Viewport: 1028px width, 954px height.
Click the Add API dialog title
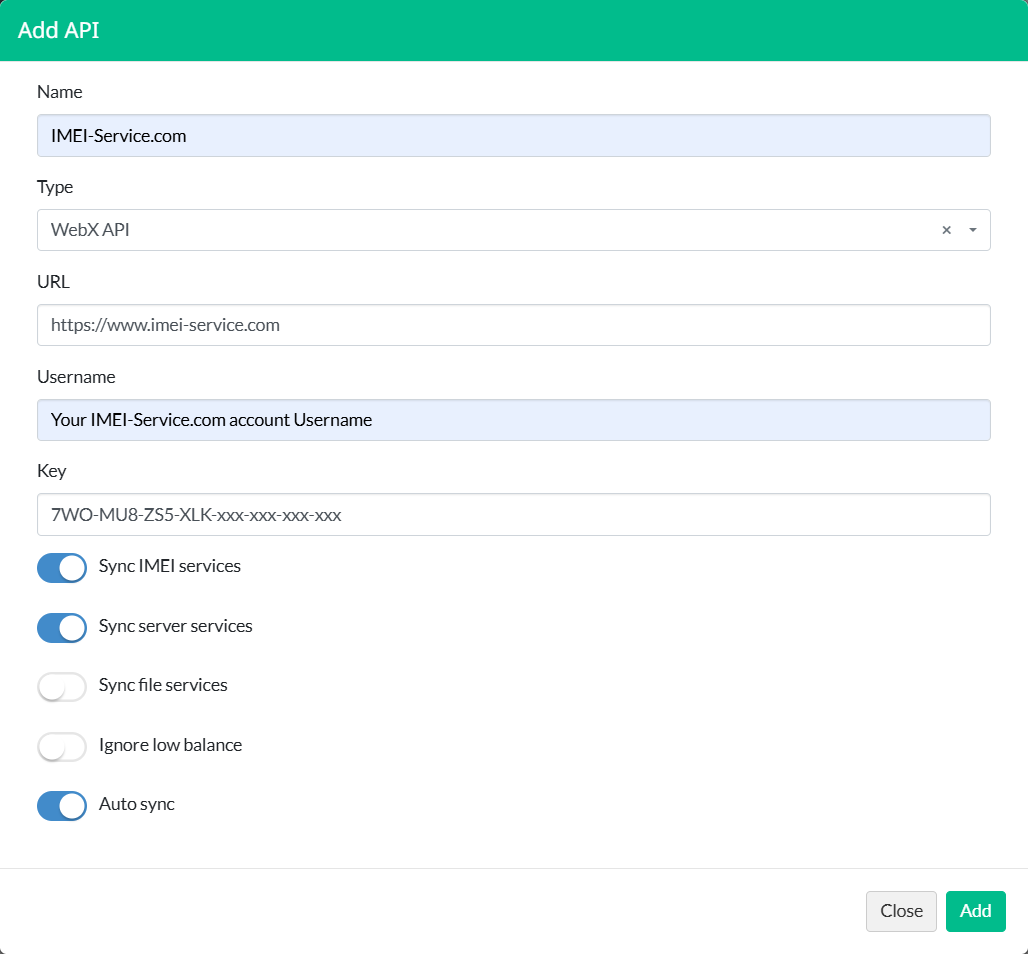[x=58, y=30]
